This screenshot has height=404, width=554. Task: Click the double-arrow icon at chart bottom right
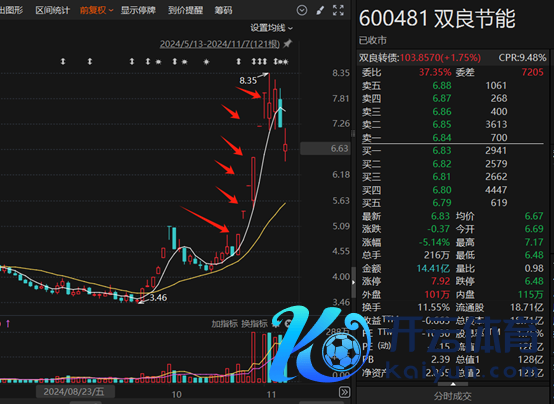pos(344,392)
